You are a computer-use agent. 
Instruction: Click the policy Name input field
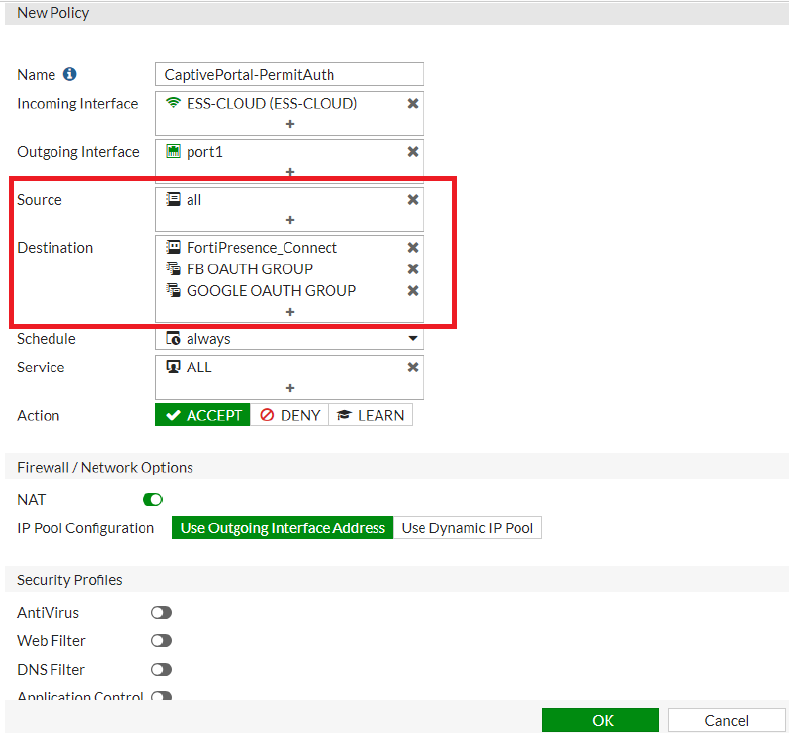(289, 75)
